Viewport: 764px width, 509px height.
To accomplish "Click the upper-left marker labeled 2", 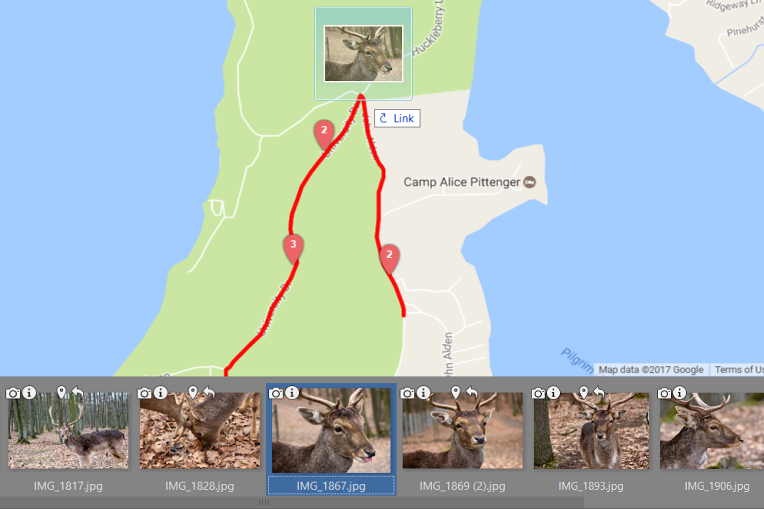I will point(324,134).
